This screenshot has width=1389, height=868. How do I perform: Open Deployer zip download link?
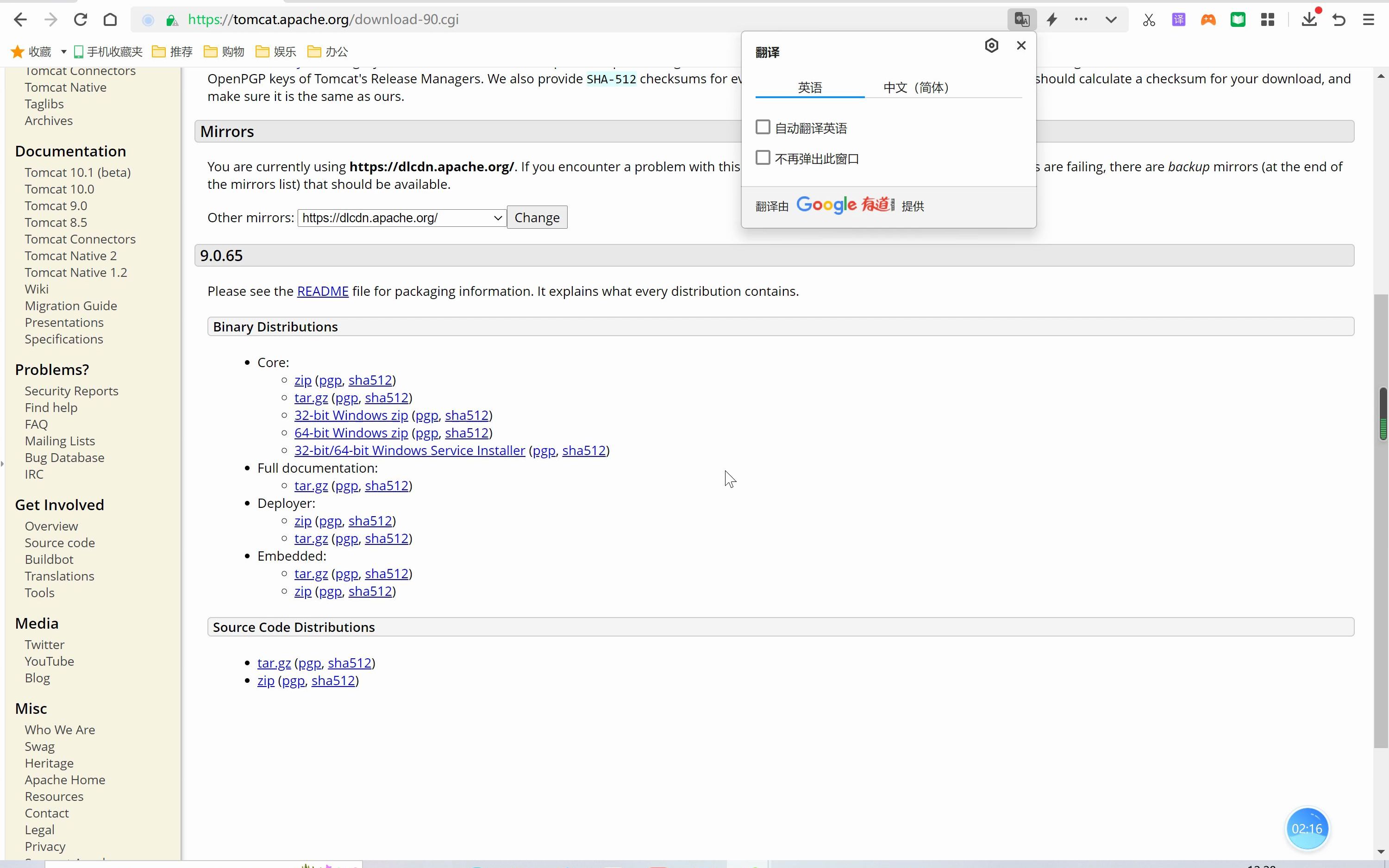click(x=303, y=521)
